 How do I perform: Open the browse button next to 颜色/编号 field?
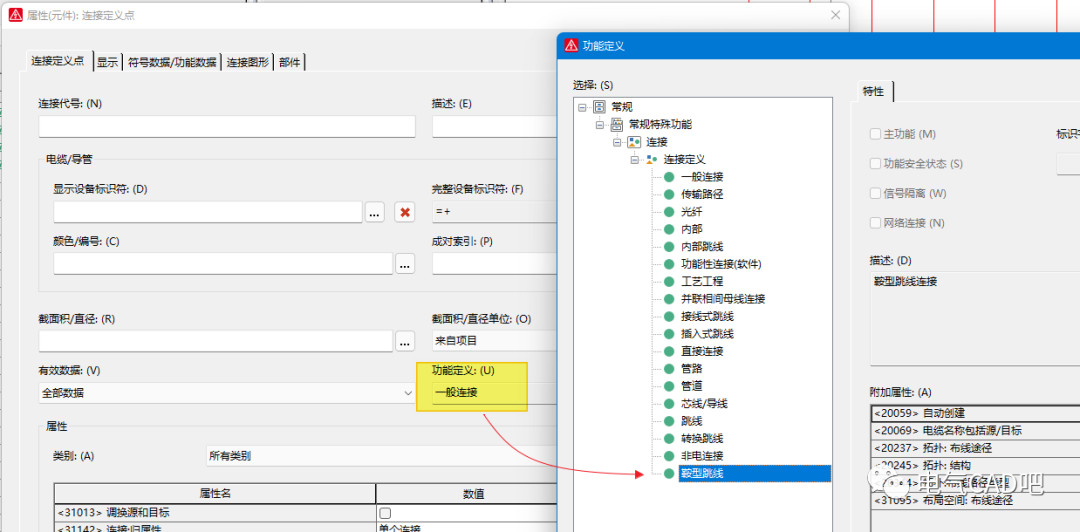(x=404, y=263)
